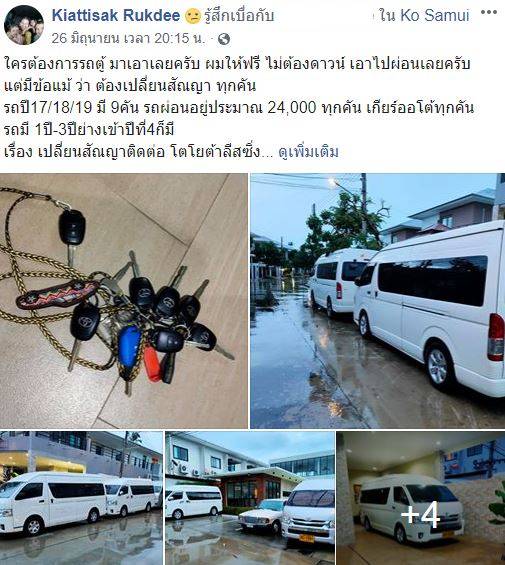The image size is (505, 565).
Task: Click the rear taillight of nearest van
Action: click(x=496, y=337)
